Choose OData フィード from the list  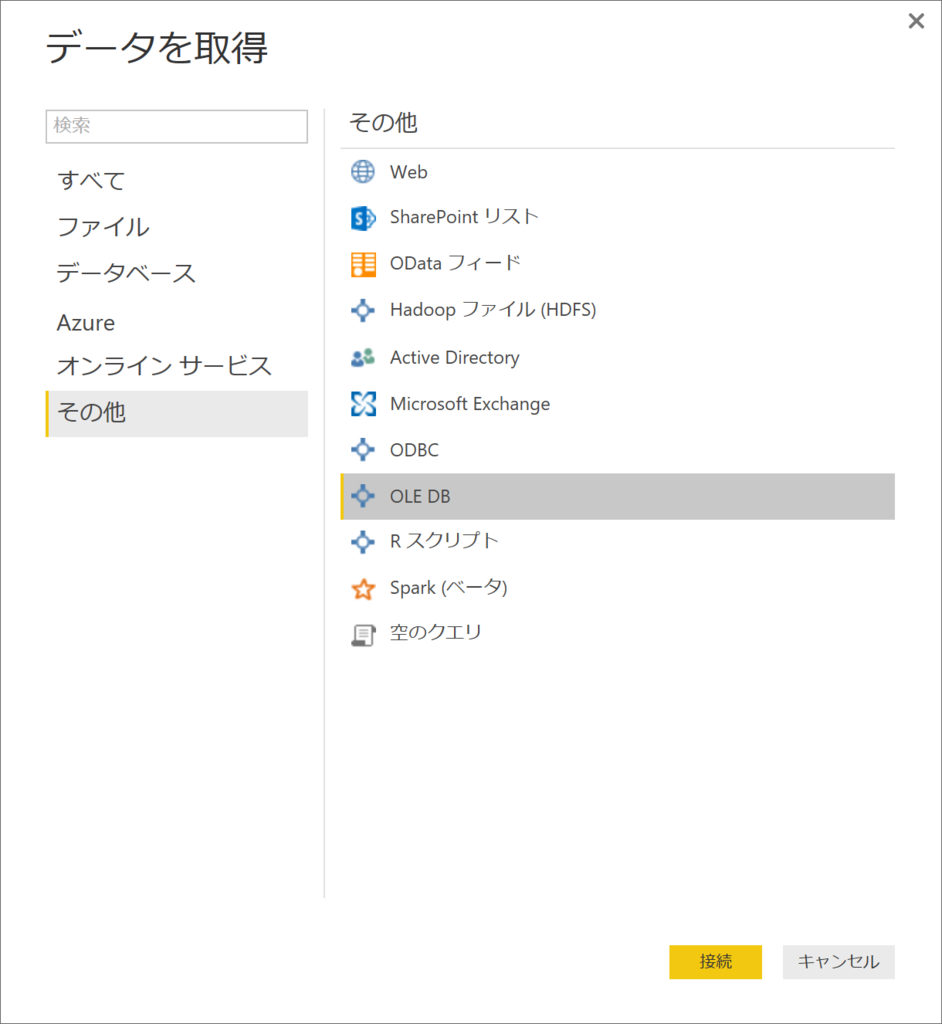[455, 263]
